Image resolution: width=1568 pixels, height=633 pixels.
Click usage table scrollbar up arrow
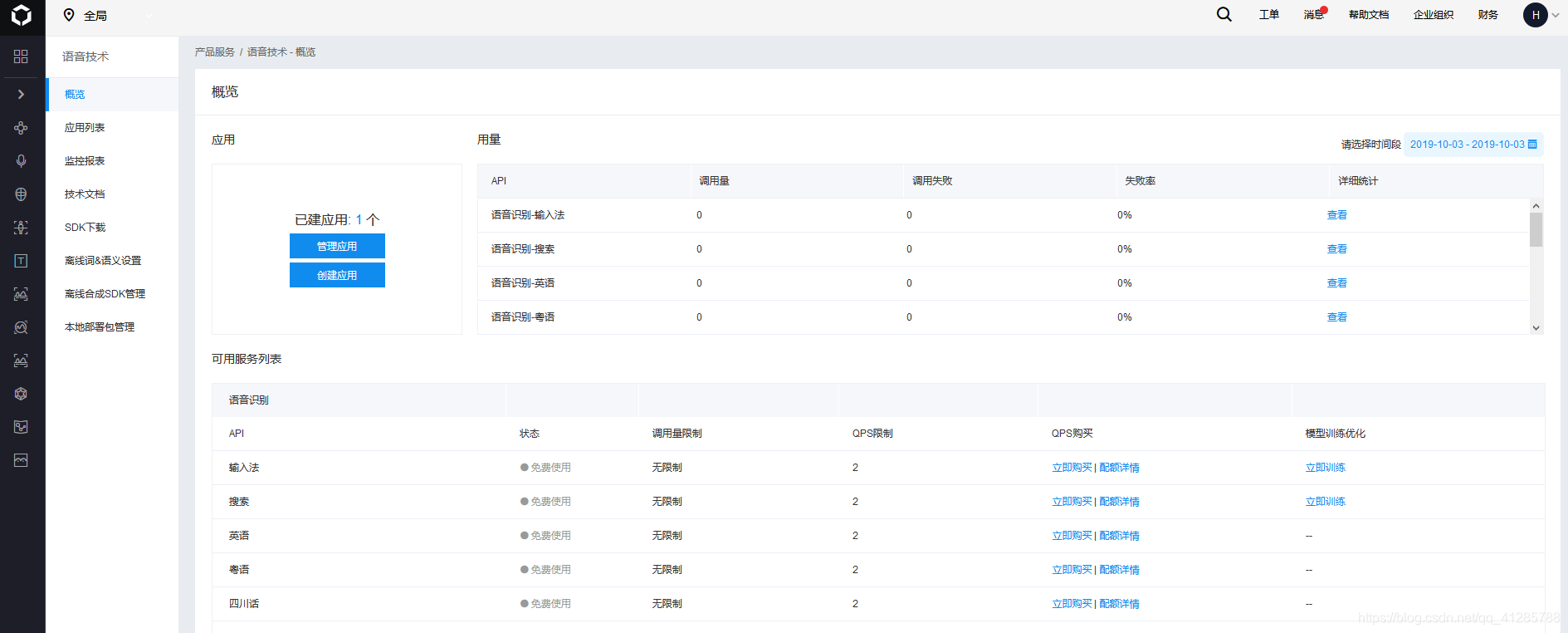pos(1536,205)
